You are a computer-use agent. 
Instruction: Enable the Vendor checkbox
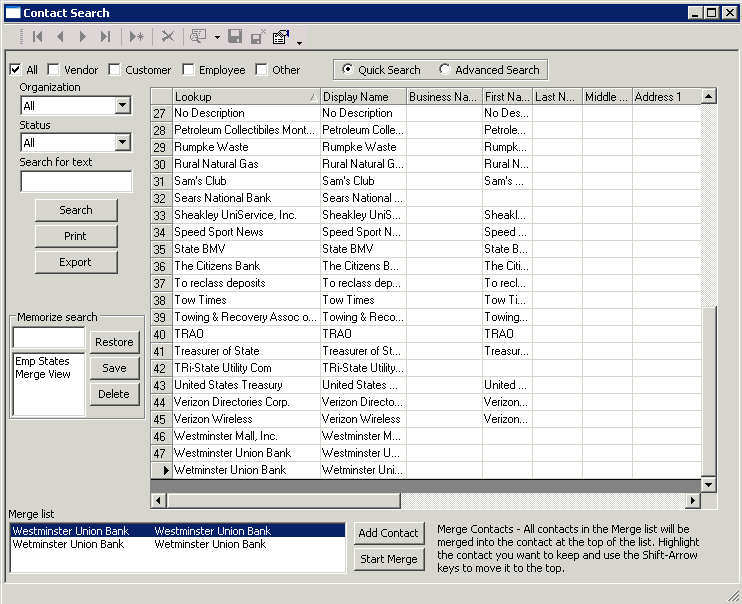[53, 70]
